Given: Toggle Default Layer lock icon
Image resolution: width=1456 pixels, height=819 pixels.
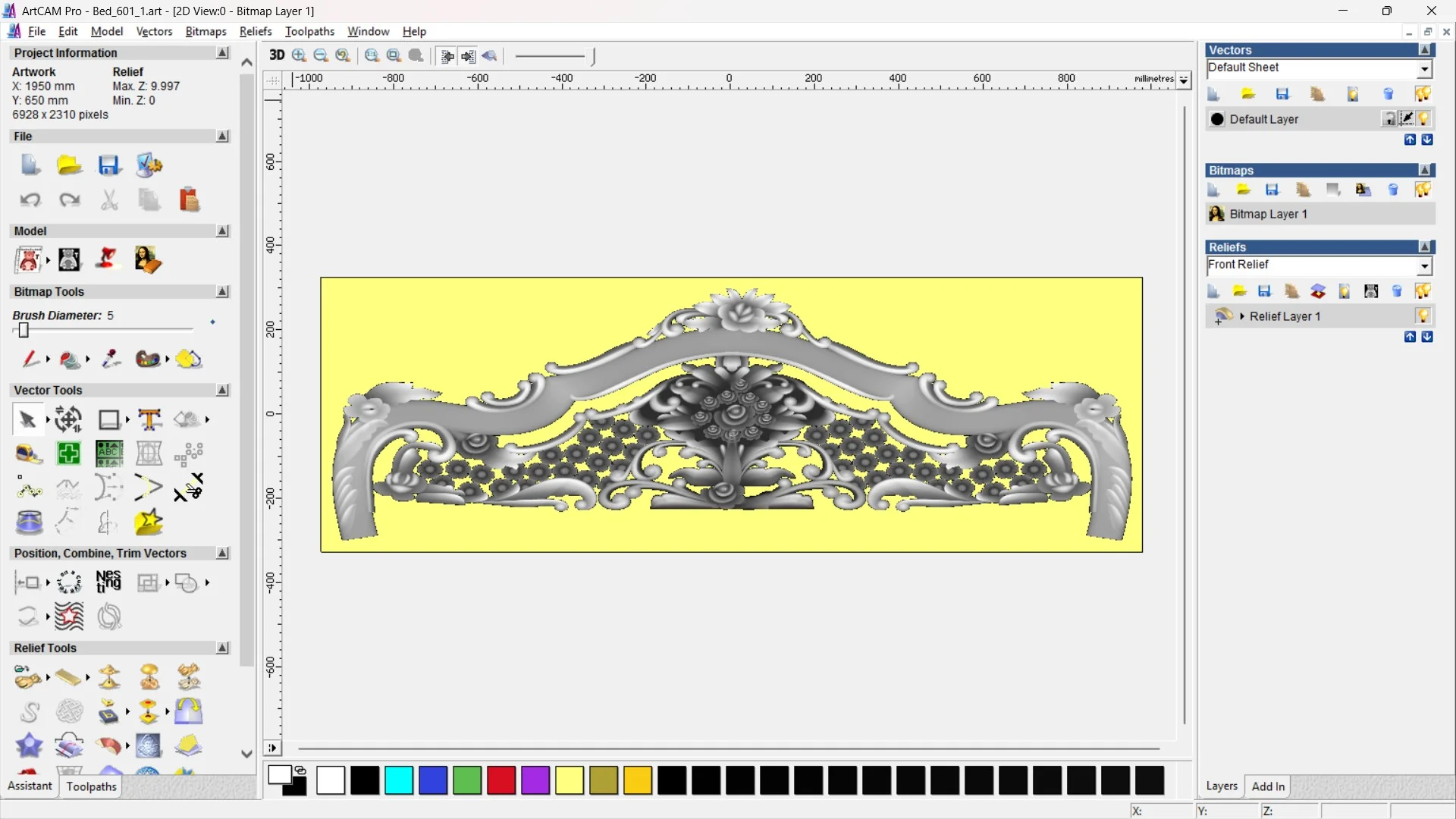Looking at the screenshot, I should (1389, 119).
